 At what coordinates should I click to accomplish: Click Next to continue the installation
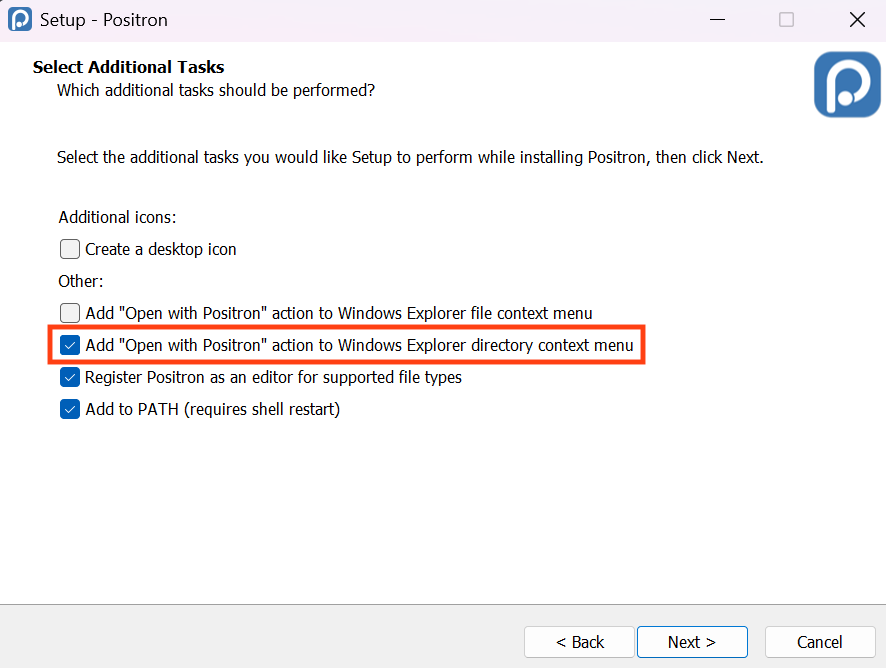point(692,642)
